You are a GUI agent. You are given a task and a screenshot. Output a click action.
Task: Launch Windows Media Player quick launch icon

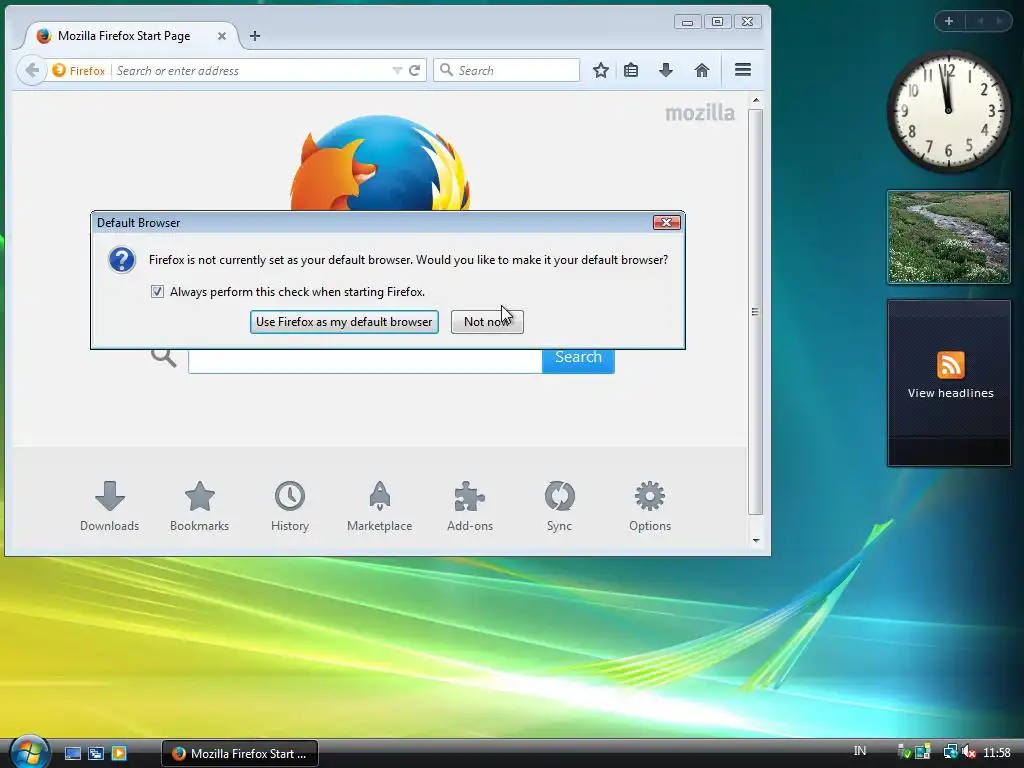[x=119, y=753]
